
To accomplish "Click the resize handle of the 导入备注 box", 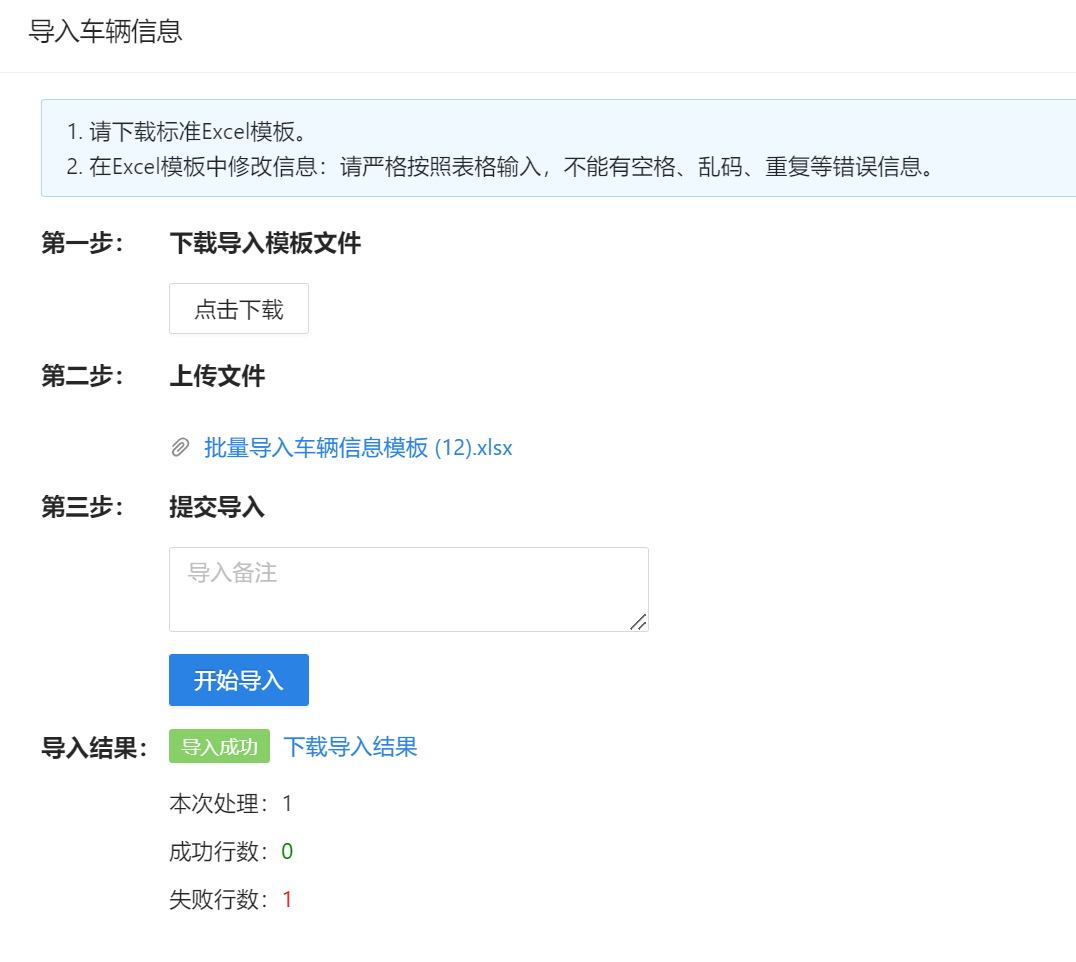I will pyautogui.click(x=638, y=622).
